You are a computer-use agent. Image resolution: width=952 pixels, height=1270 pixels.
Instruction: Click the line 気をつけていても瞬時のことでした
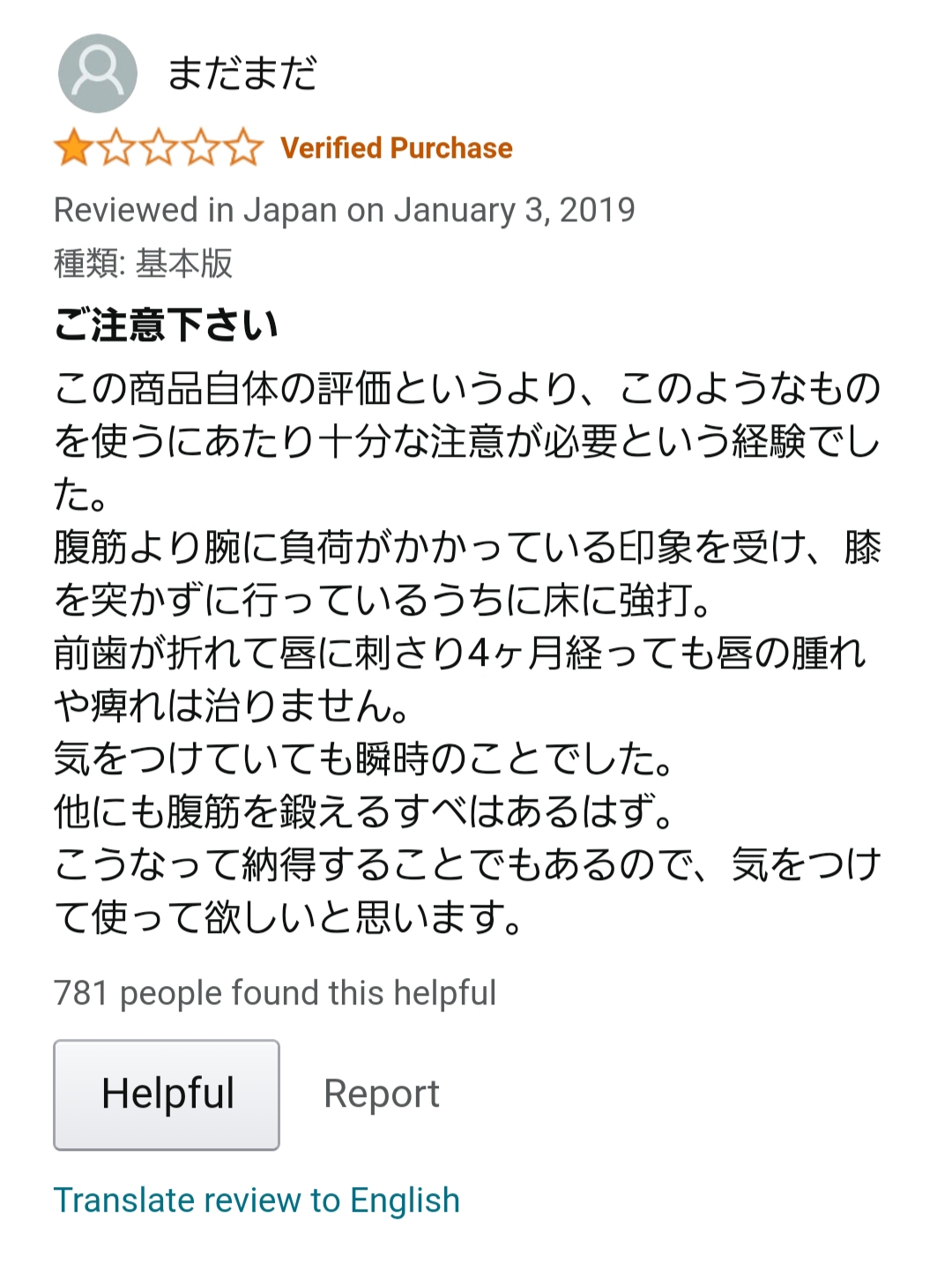click(363, 758)
